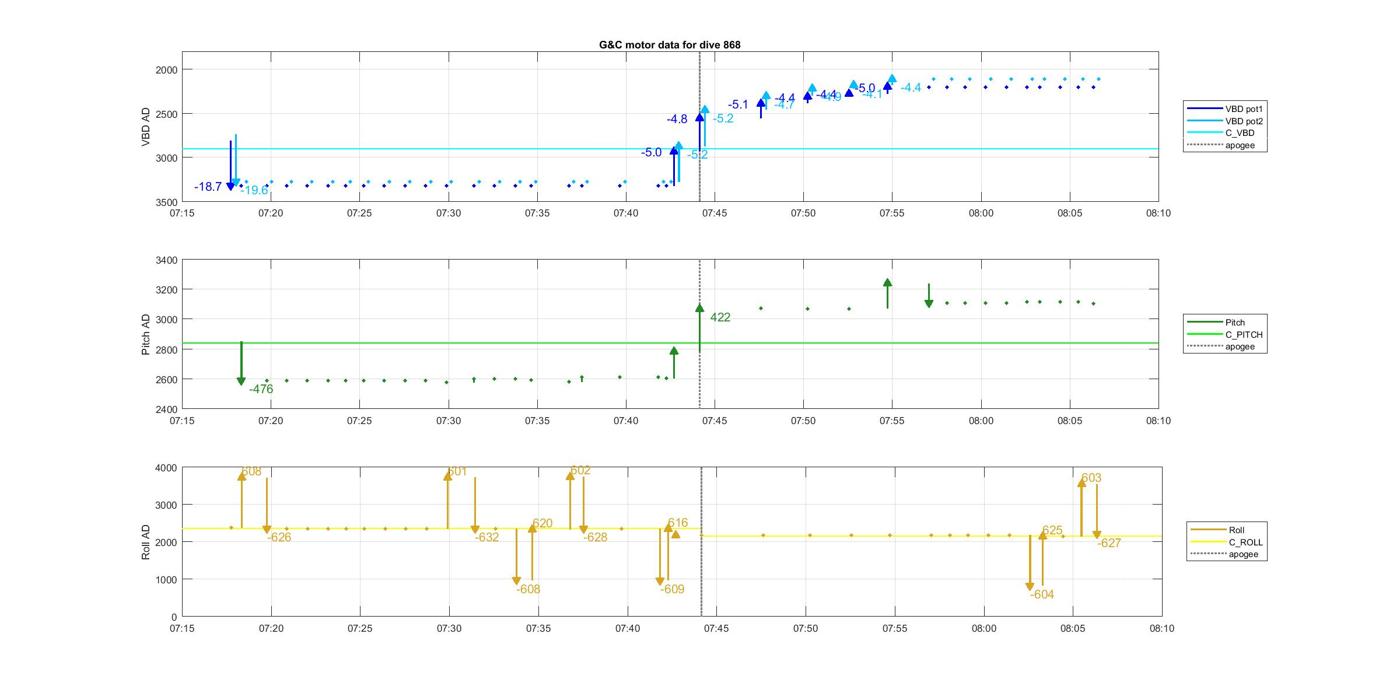Click the '2800' tick on Pitch axis

[x=165, y=350]
